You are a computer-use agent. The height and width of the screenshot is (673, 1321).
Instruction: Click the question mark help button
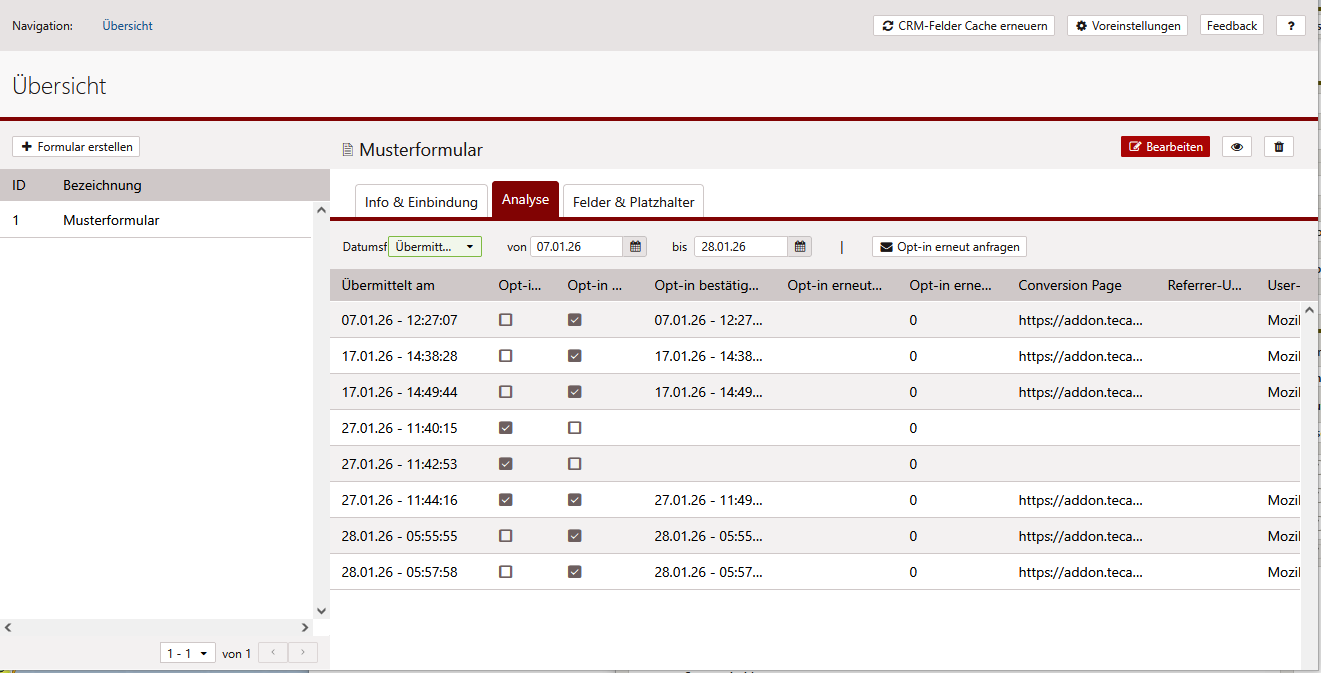(x=1291, y=26)
